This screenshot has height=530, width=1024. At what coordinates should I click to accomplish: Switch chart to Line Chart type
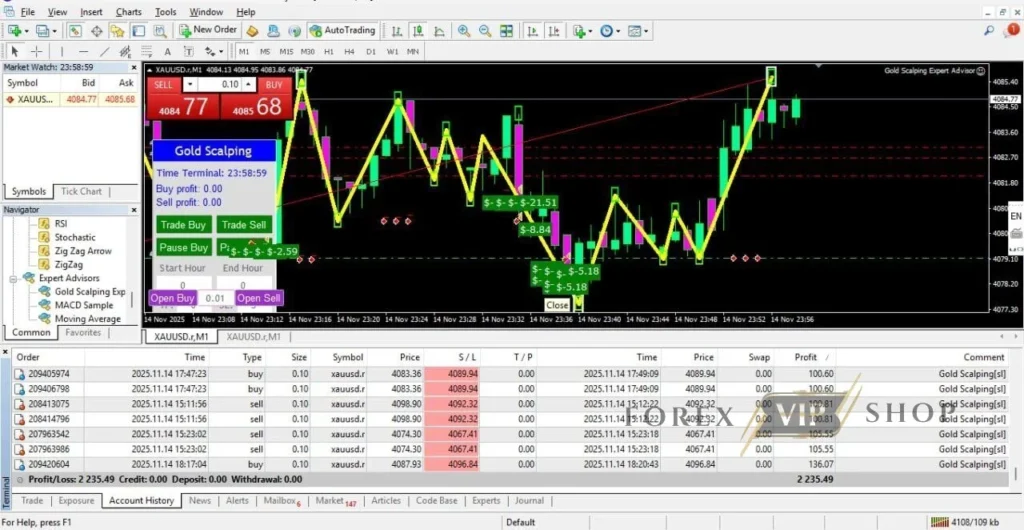440,31
